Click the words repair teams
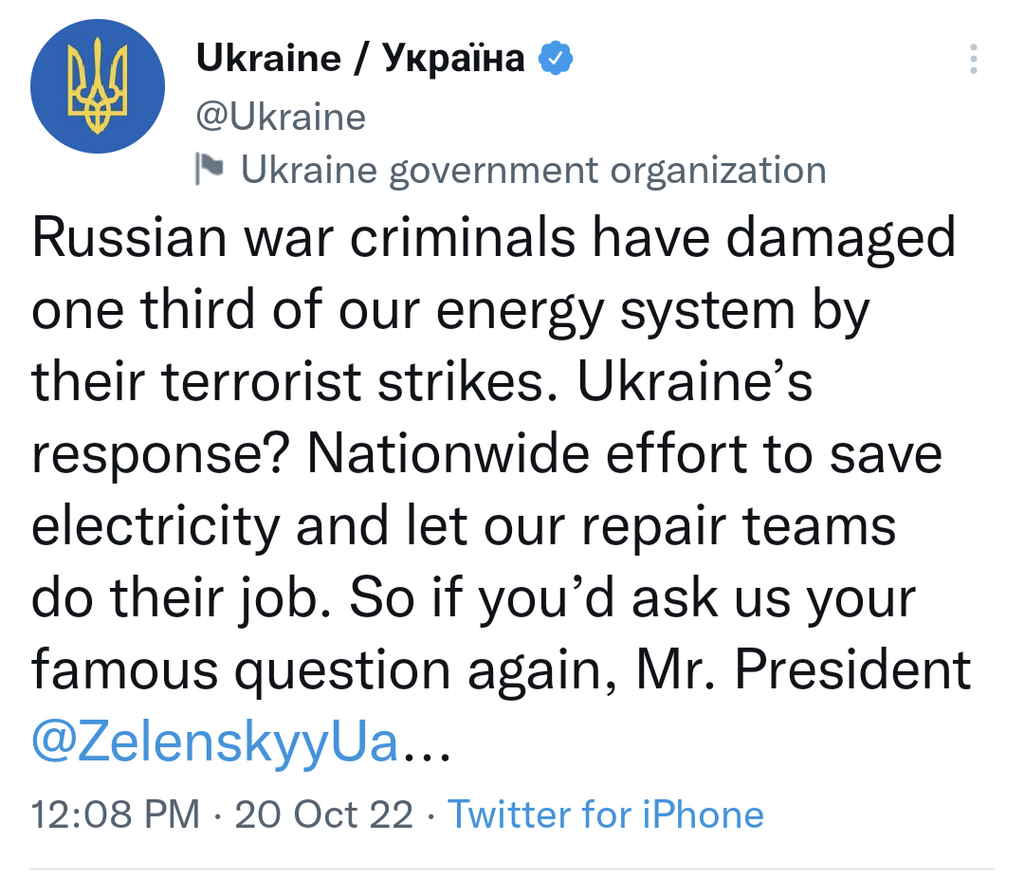Image resolution: width=1024 pixels, height=890 pixels. (x=739, y=528)
